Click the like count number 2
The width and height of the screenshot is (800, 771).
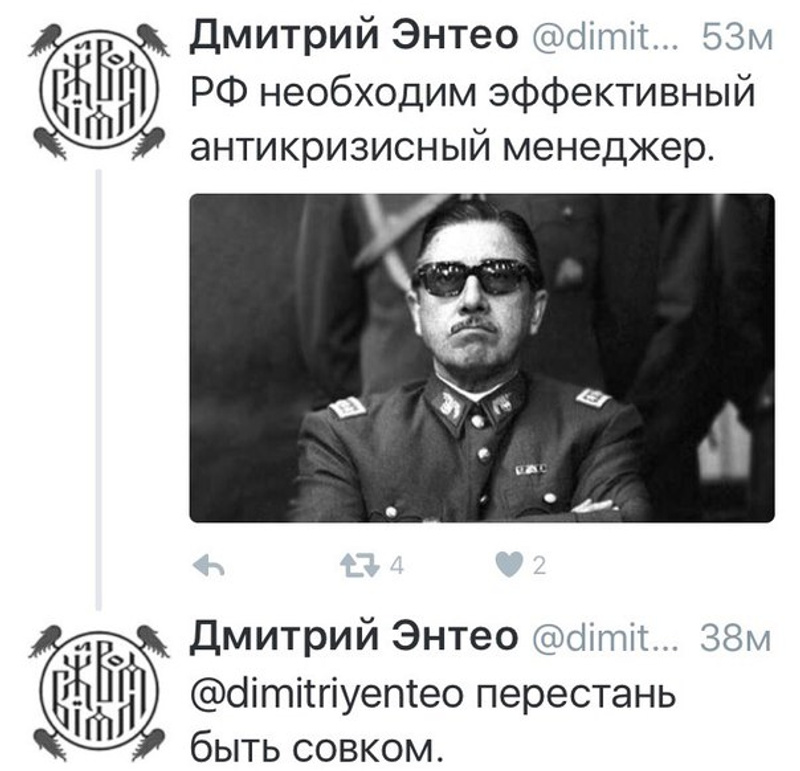[x=539, y=566]
